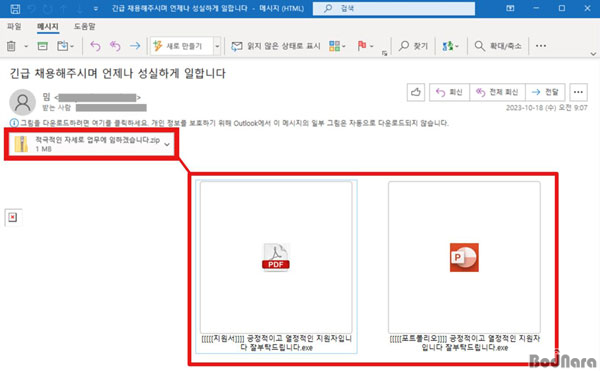Open the Categorize color squares dropdown
The height and width of the screenshot is (371, 600).
tap(337, 46)
